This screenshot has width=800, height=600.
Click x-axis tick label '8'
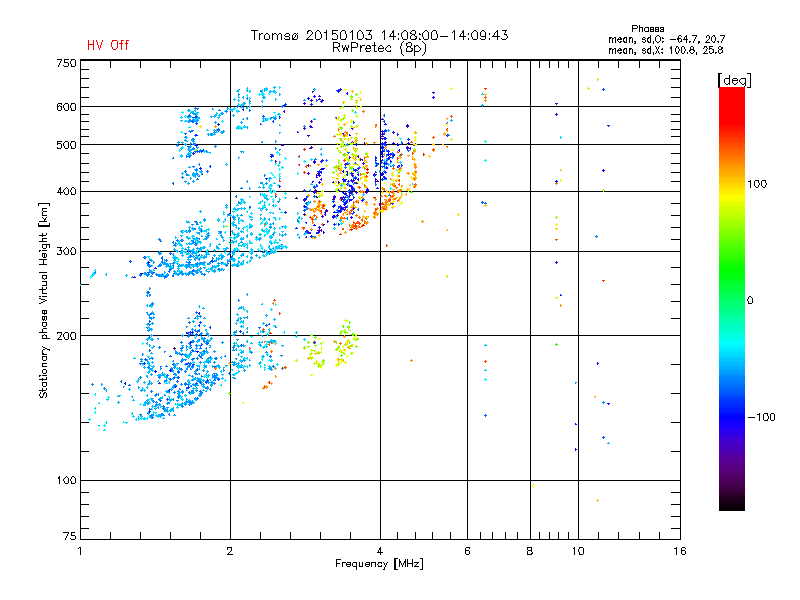[530, 551]
